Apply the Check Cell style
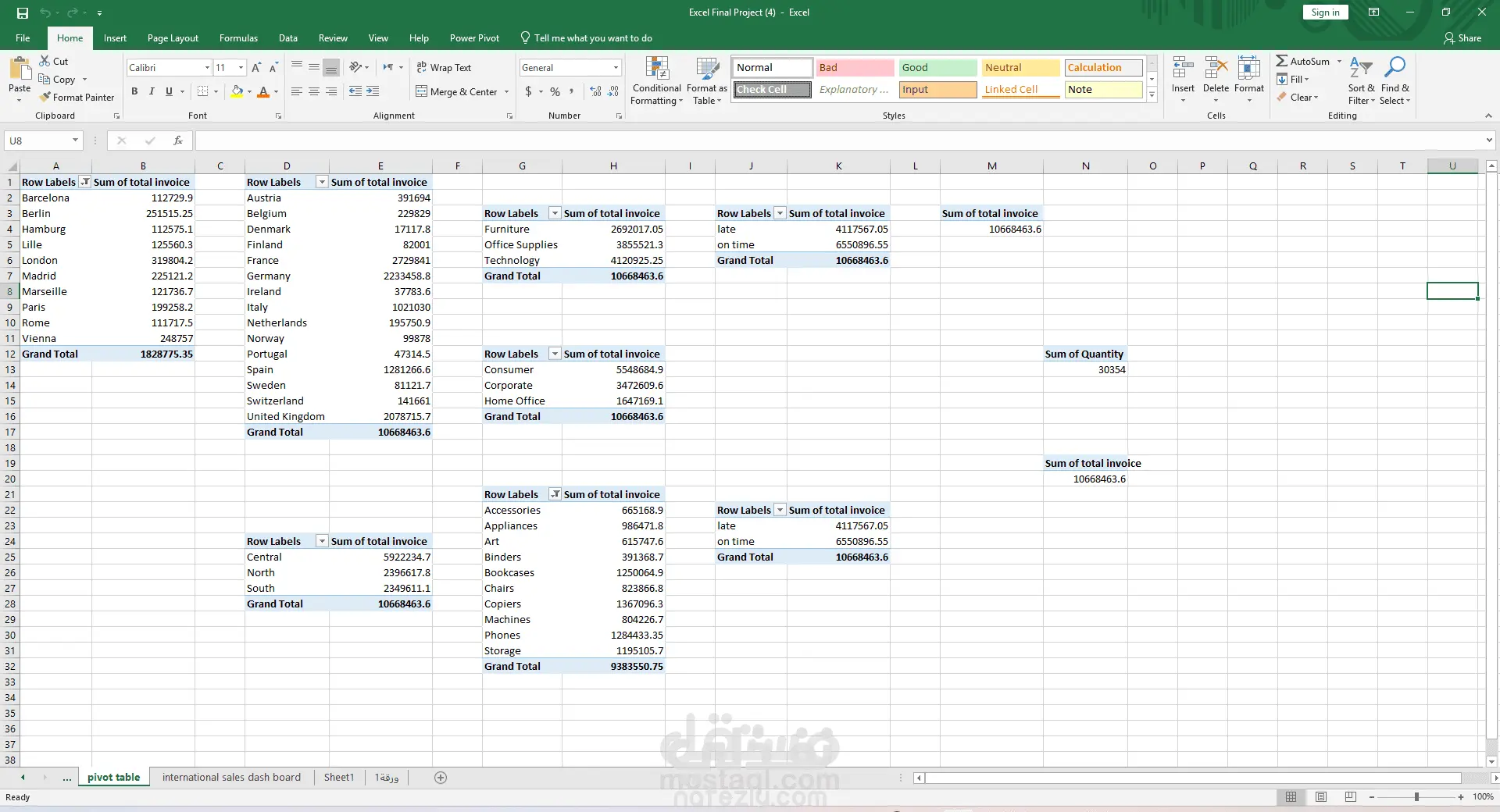The width and height of the screenshot is (1500, 812). click(x=772, y=90)
